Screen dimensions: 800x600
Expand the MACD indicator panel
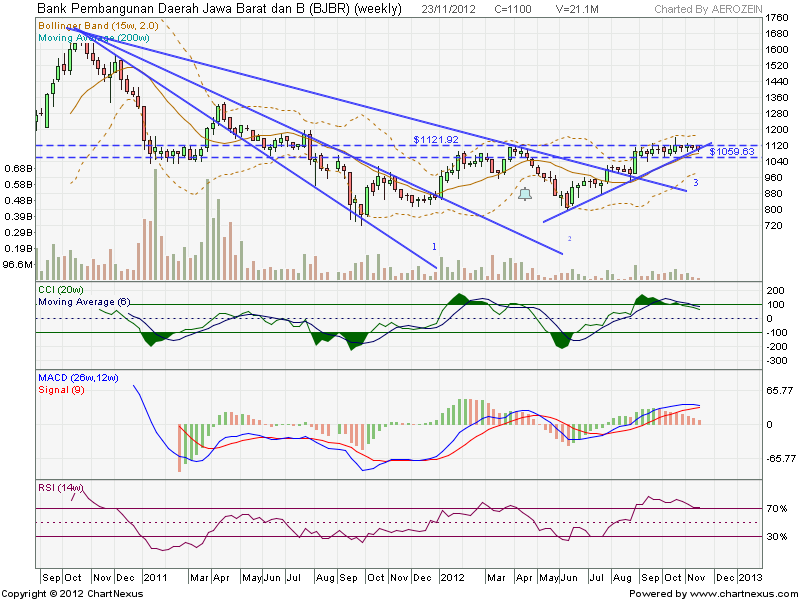(400, 425)
